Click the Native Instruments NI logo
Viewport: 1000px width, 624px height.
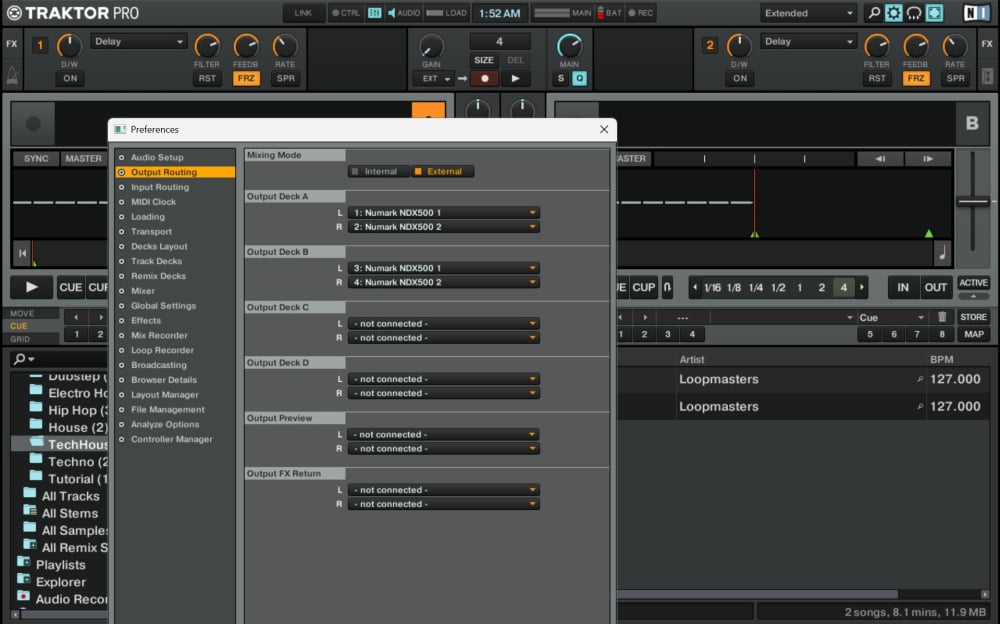pyautogui.click(x=976, y=13)
